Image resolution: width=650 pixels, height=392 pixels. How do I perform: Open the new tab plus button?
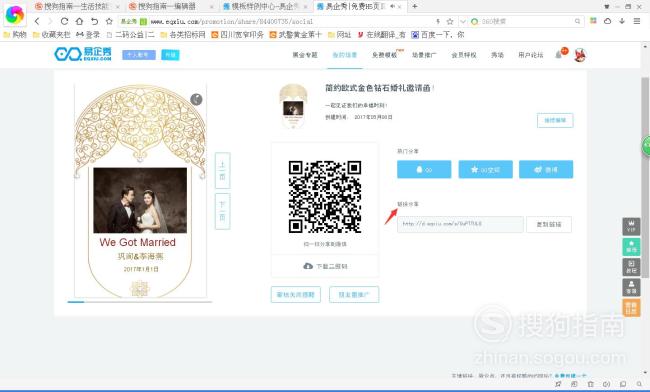(x=414, y=6)
